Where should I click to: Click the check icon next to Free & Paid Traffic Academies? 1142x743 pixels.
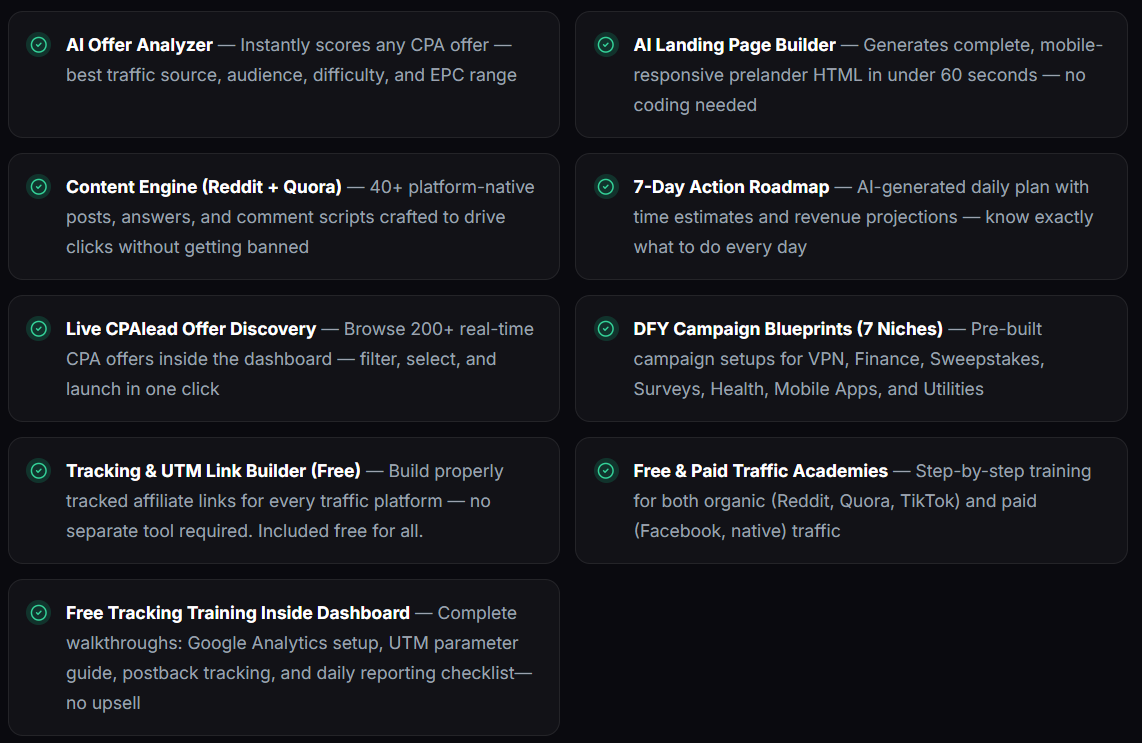pos(606,471)
